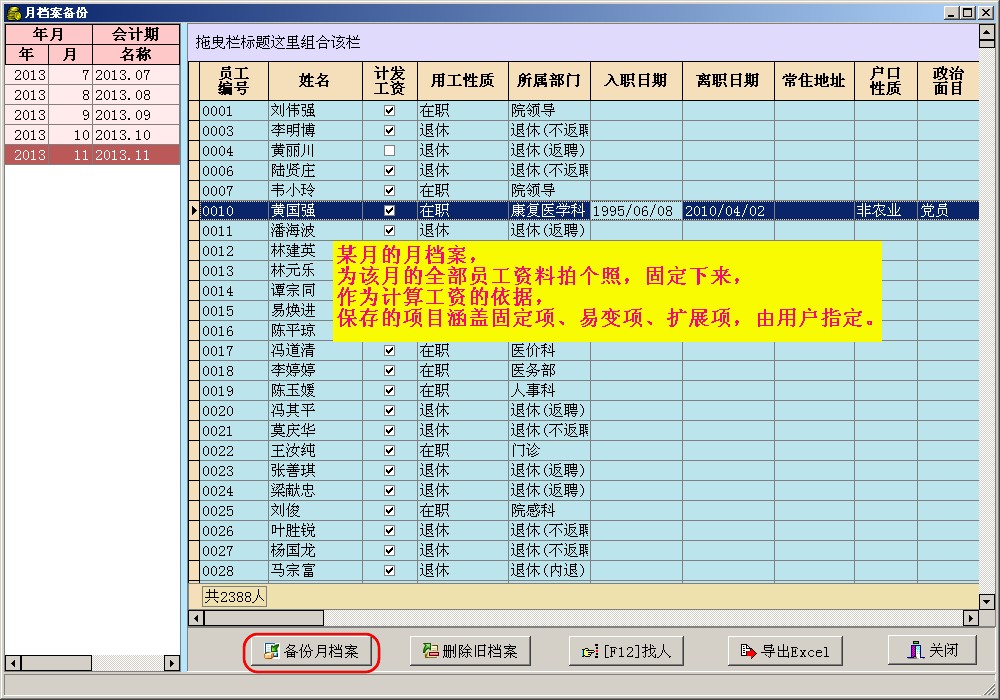The image size is (1000, 700).
Task: Toggle 计发工资 checkbox for 0028 马宗富
Action: (389, 571)
